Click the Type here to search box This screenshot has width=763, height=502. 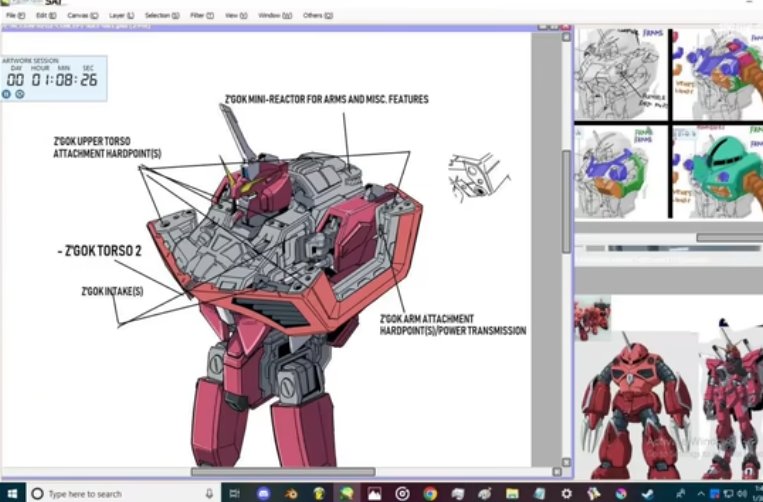[x=124, y=494]
